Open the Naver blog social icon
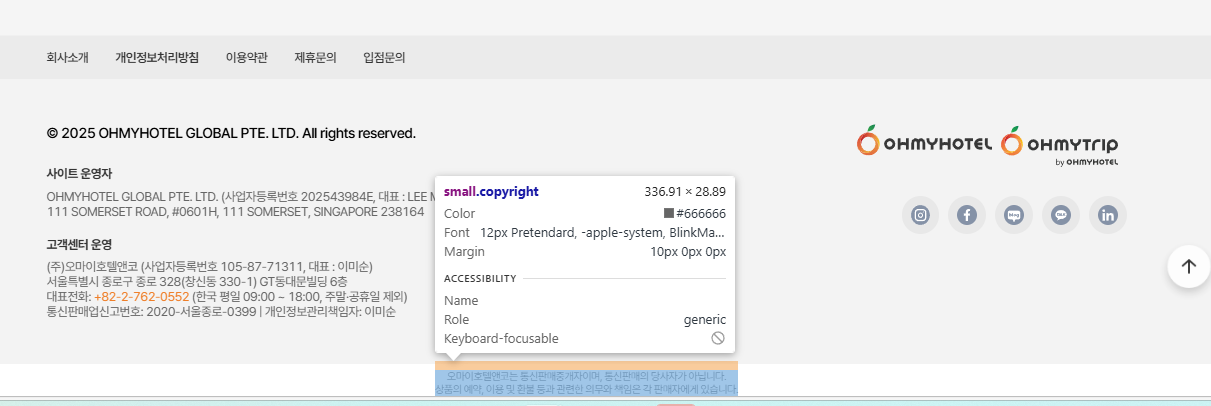This screenshot has height=406, width=1211. [x=1014, y=215]
